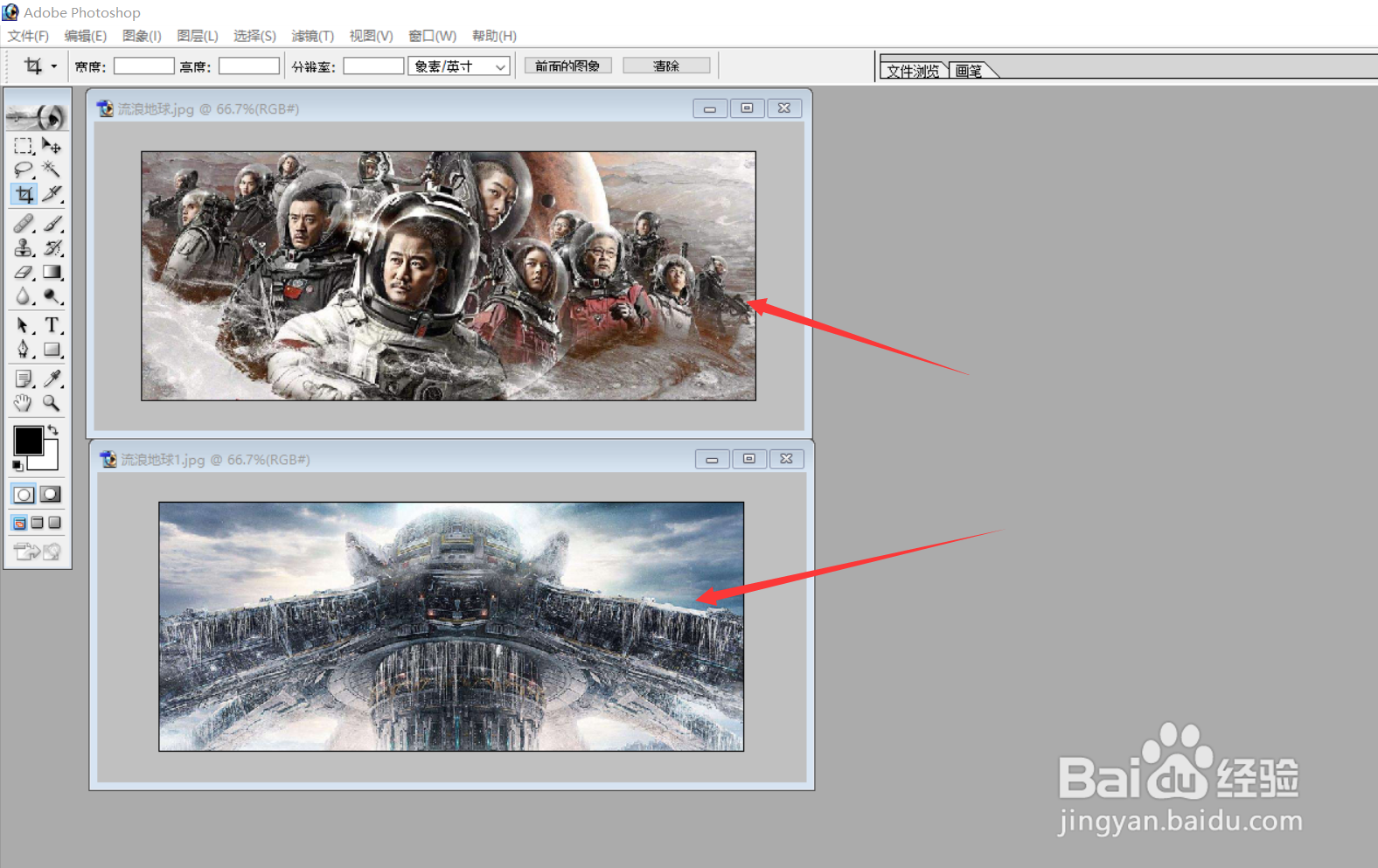Viewport: 1378px width, 868px height.
Task: Click into the 分辨率 input field
Action: tap(373, 66)
